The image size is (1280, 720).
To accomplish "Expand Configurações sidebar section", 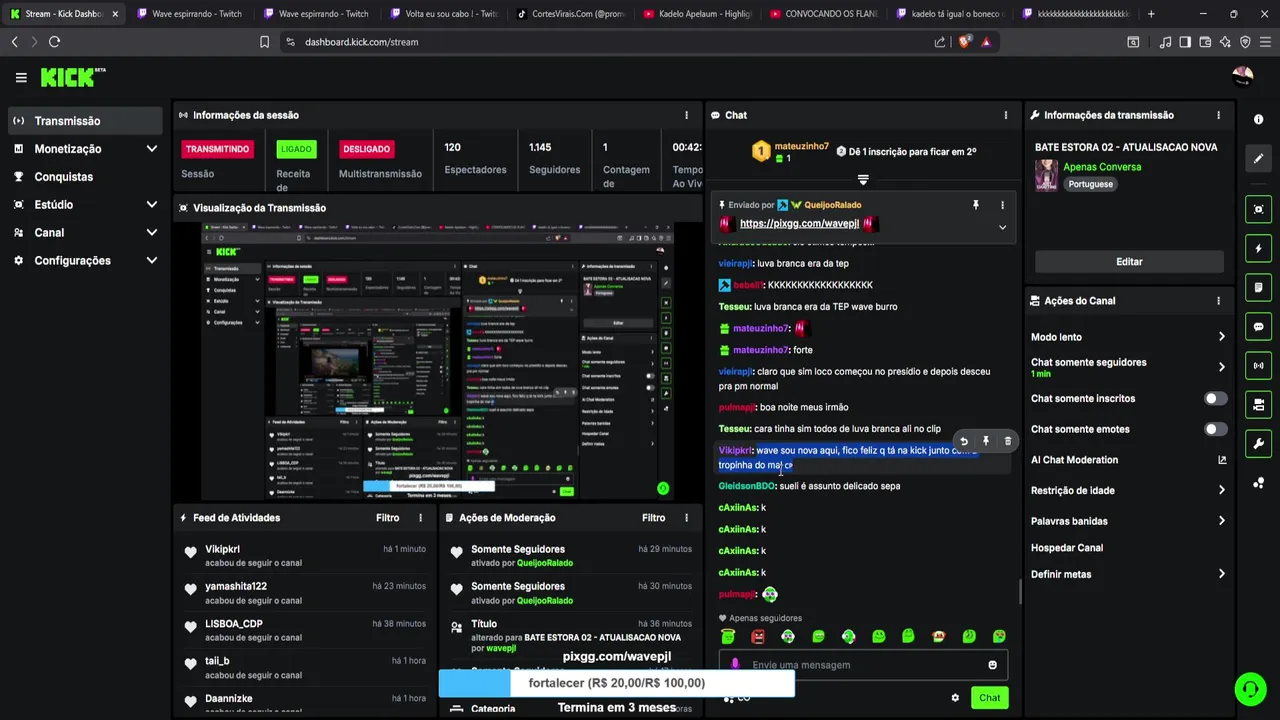I will (x=151, y=261).
